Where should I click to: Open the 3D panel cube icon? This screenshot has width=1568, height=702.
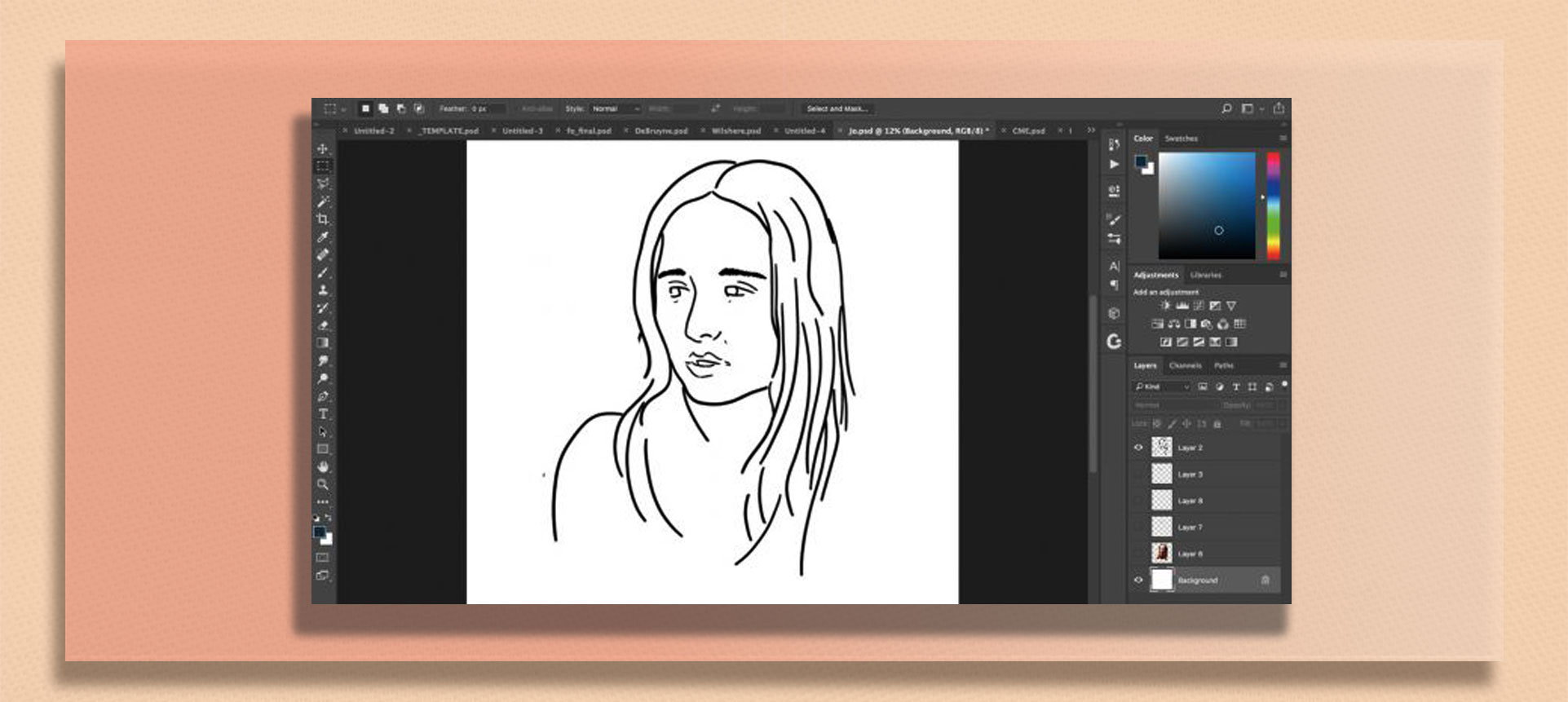[1114, 313]
